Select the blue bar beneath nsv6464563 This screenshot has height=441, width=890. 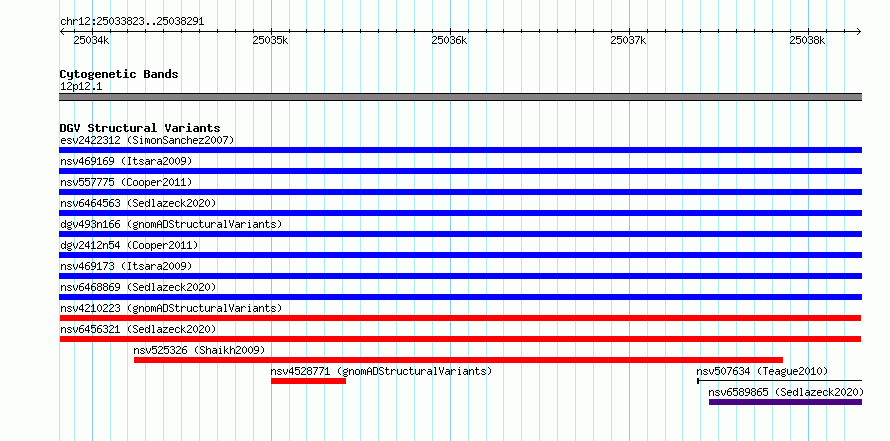pos(460,213)
